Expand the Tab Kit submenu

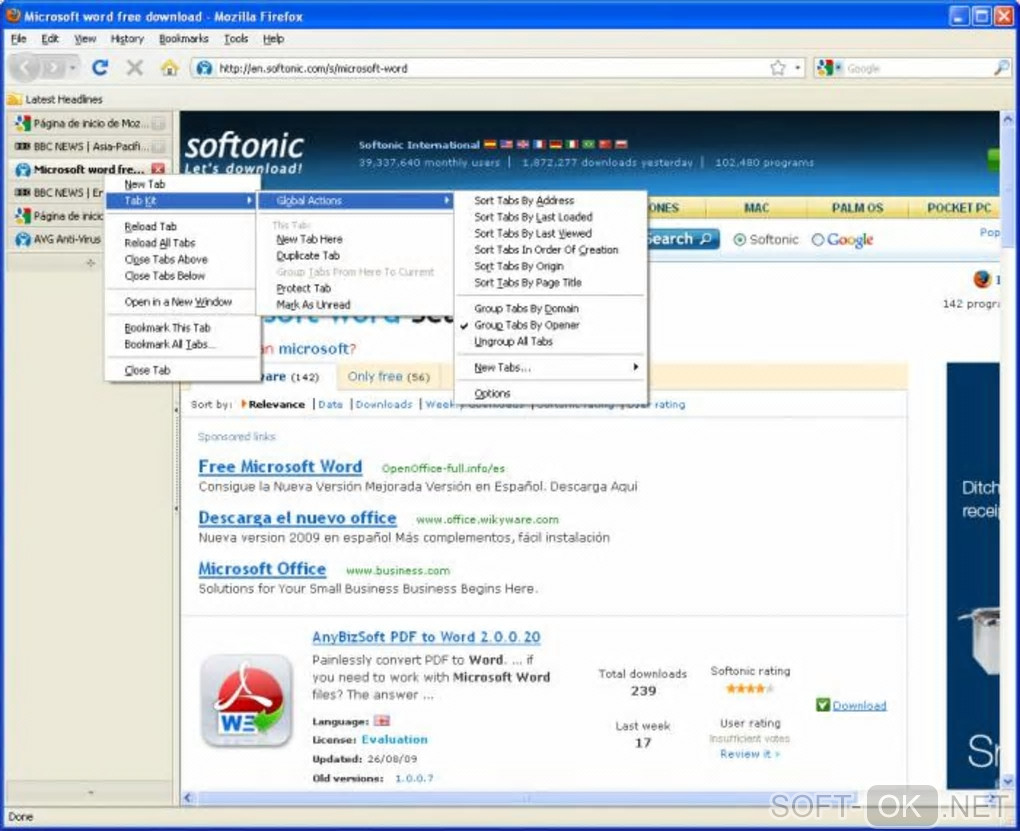pos(182,200)
